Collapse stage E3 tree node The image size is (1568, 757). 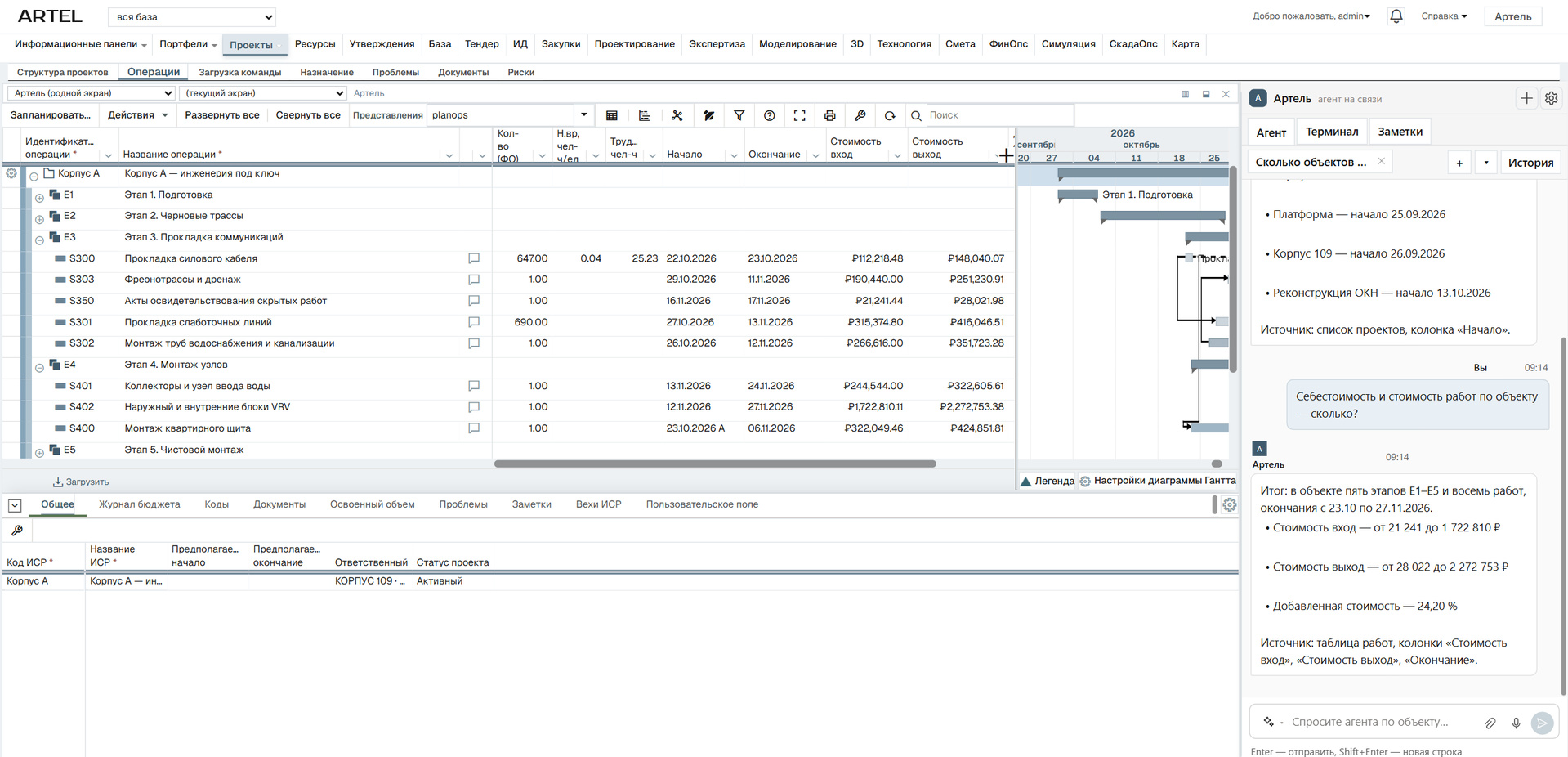pyautogui.click(x=39, y=240)
